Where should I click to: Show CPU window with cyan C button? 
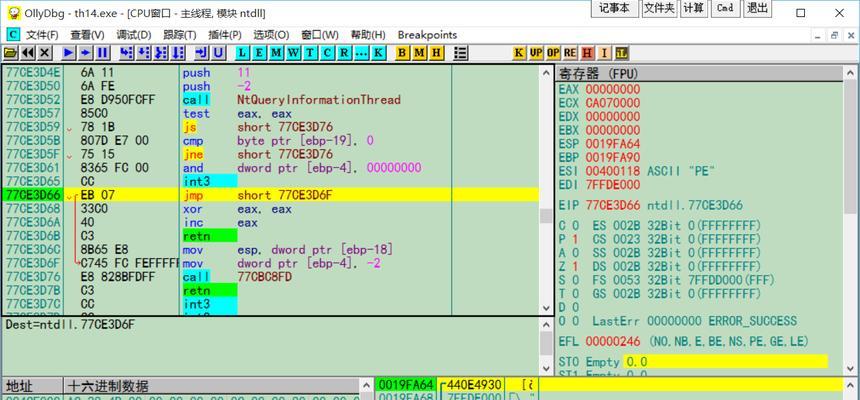[x=328, y=53]
